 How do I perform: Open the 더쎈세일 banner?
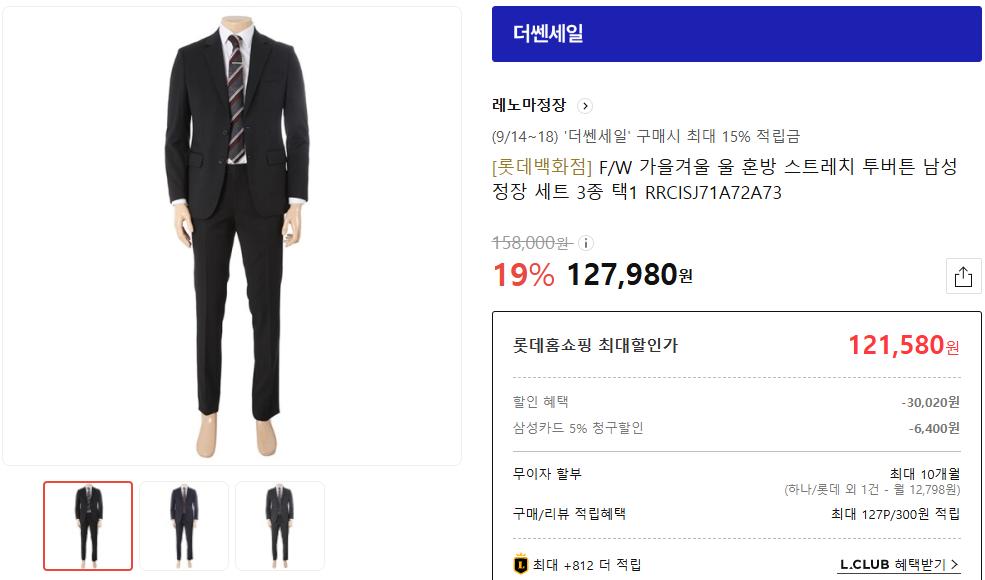[736, 34]
